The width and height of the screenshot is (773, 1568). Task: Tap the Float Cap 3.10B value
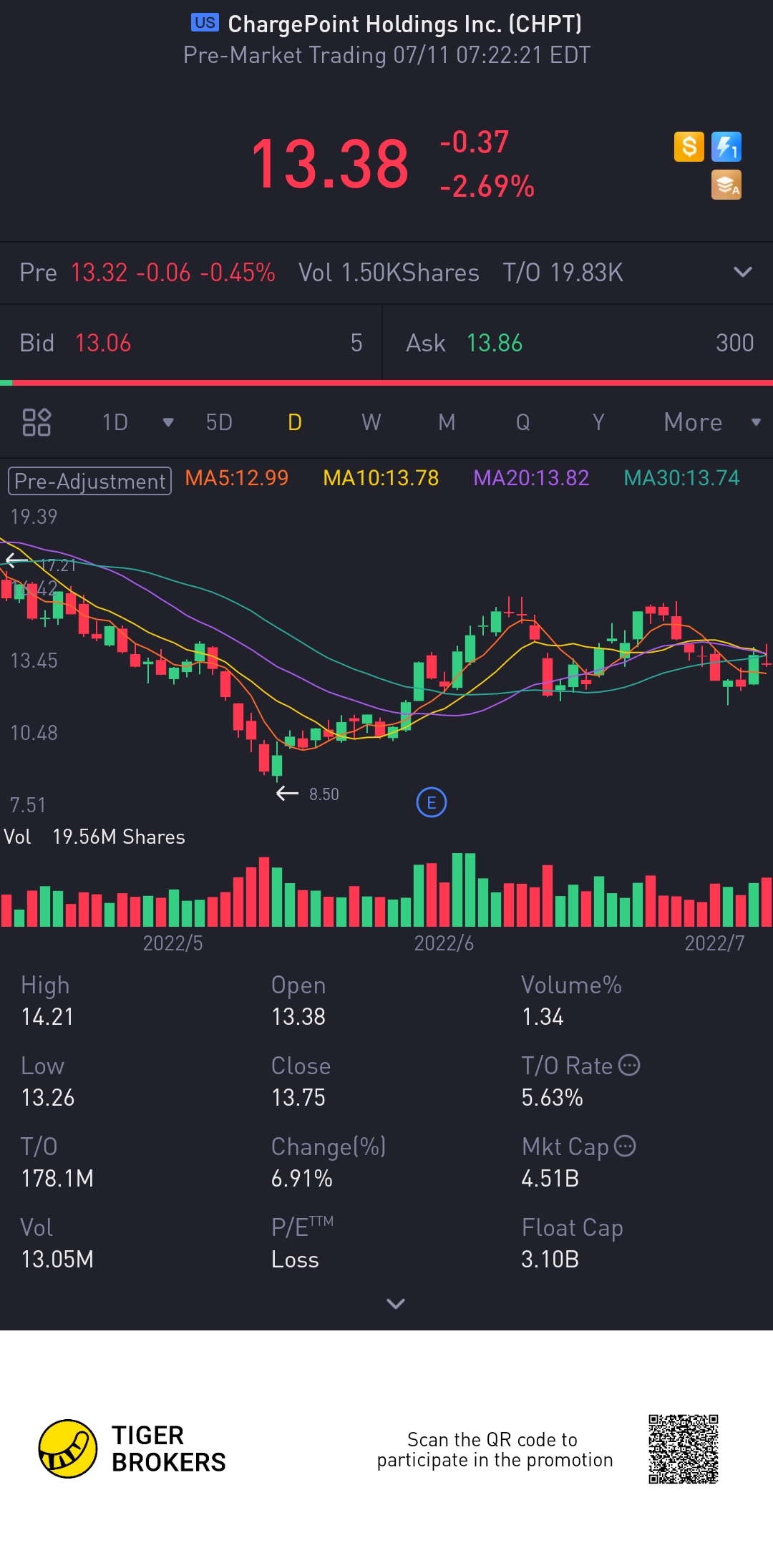point(550,1259)
